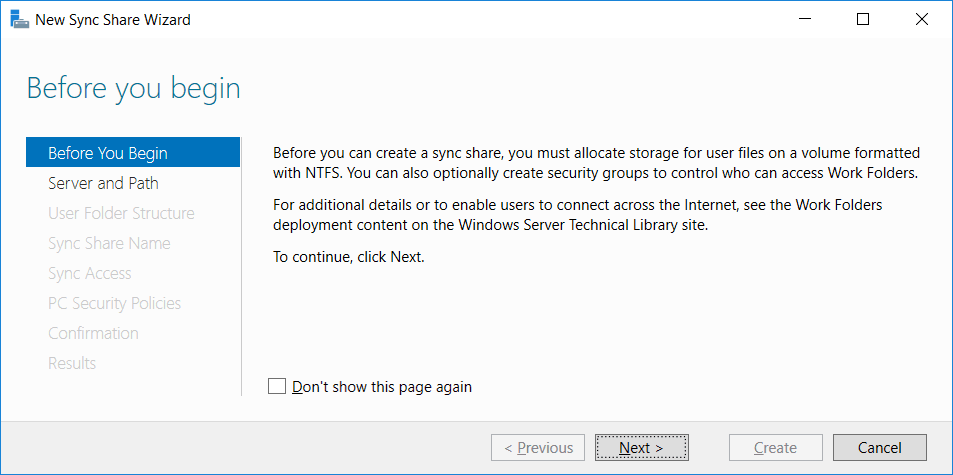
Task: Click the large Before you begin heading
Action: [x=134, y=88]
